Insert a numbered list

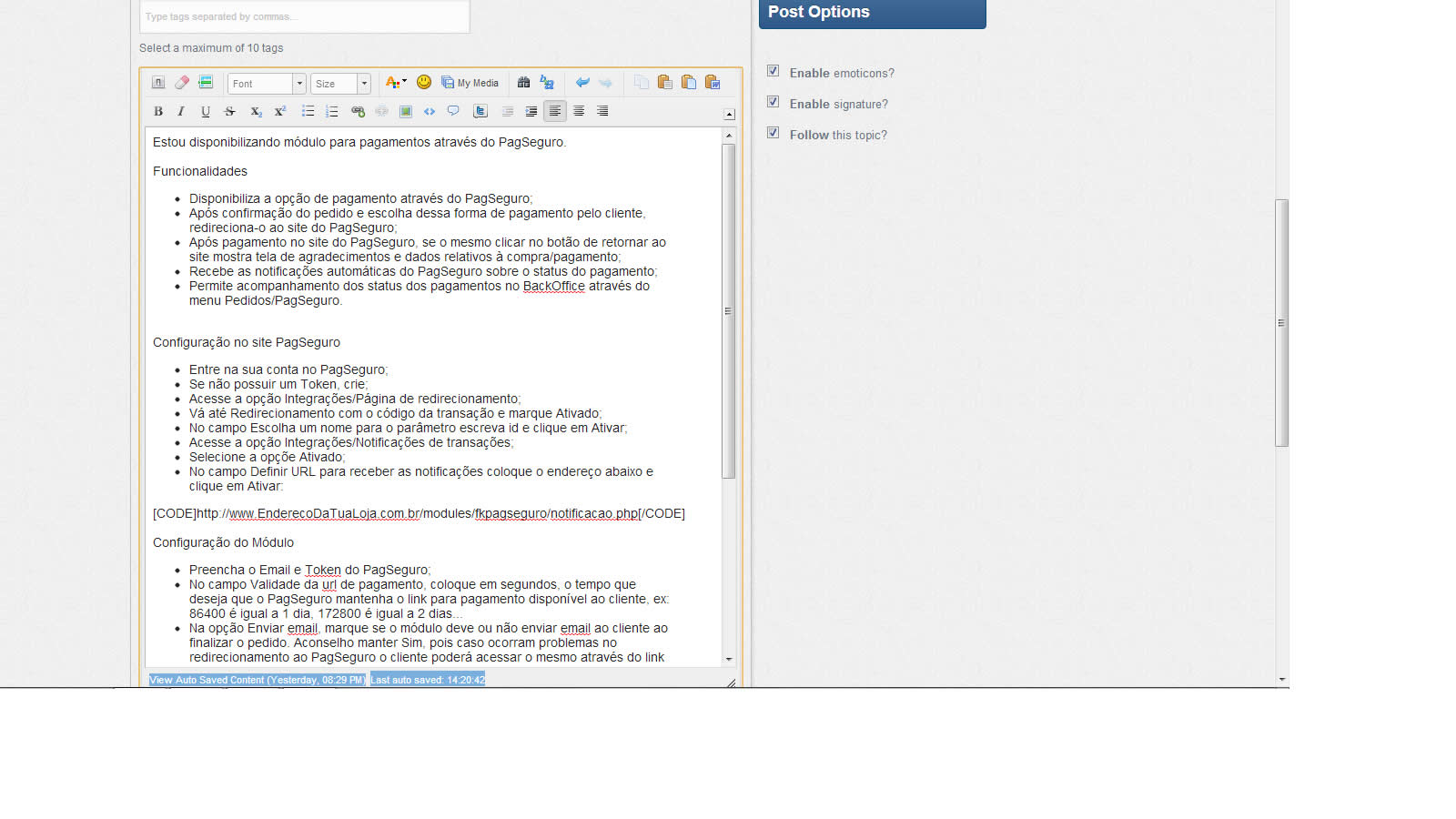tap(332, 111)
